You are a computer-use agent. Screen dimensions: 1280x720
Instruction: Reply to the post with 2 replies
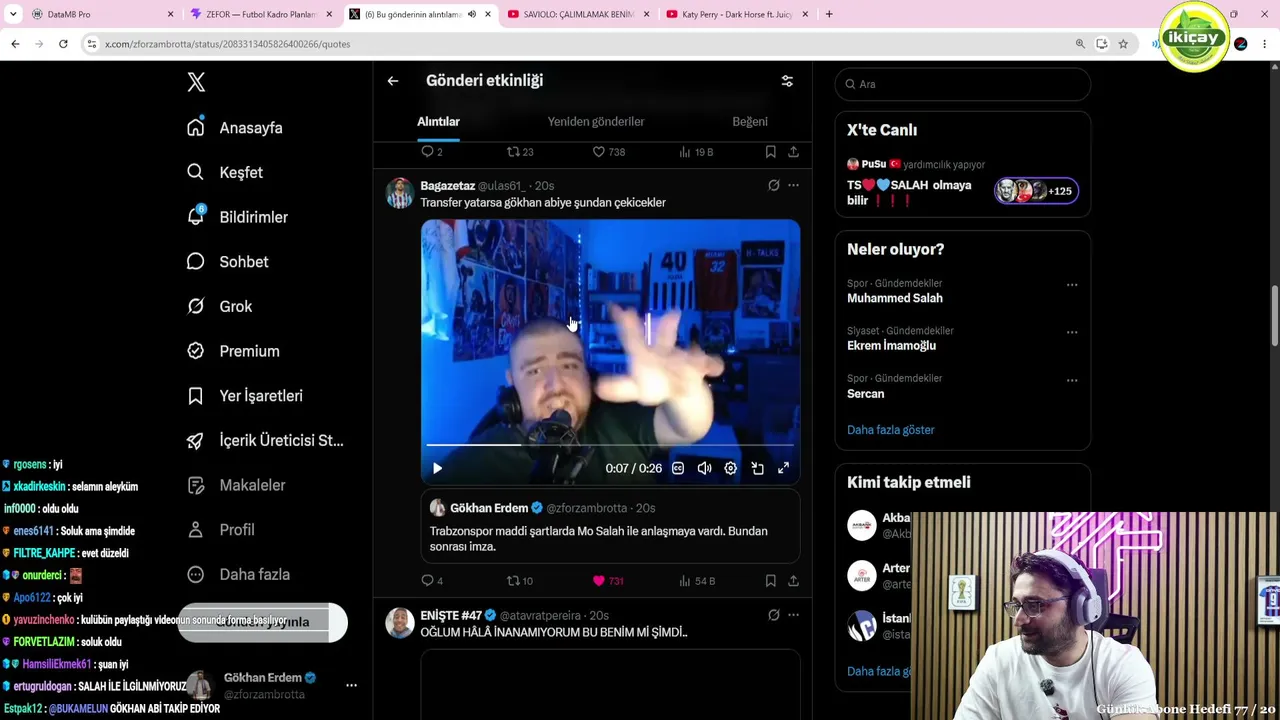point(432,152)
